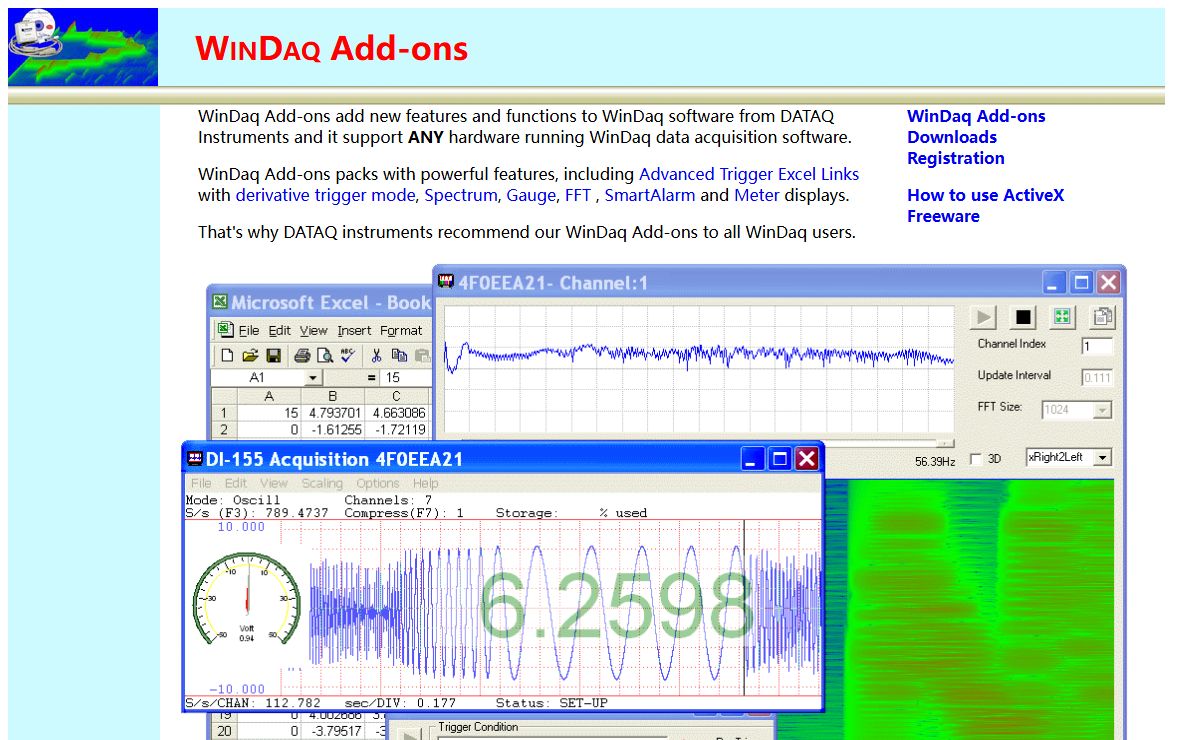Click the copy-to-clipboard icon in spectrum window
Viewport: 1200px width, 740px height.
[1102, 317]
